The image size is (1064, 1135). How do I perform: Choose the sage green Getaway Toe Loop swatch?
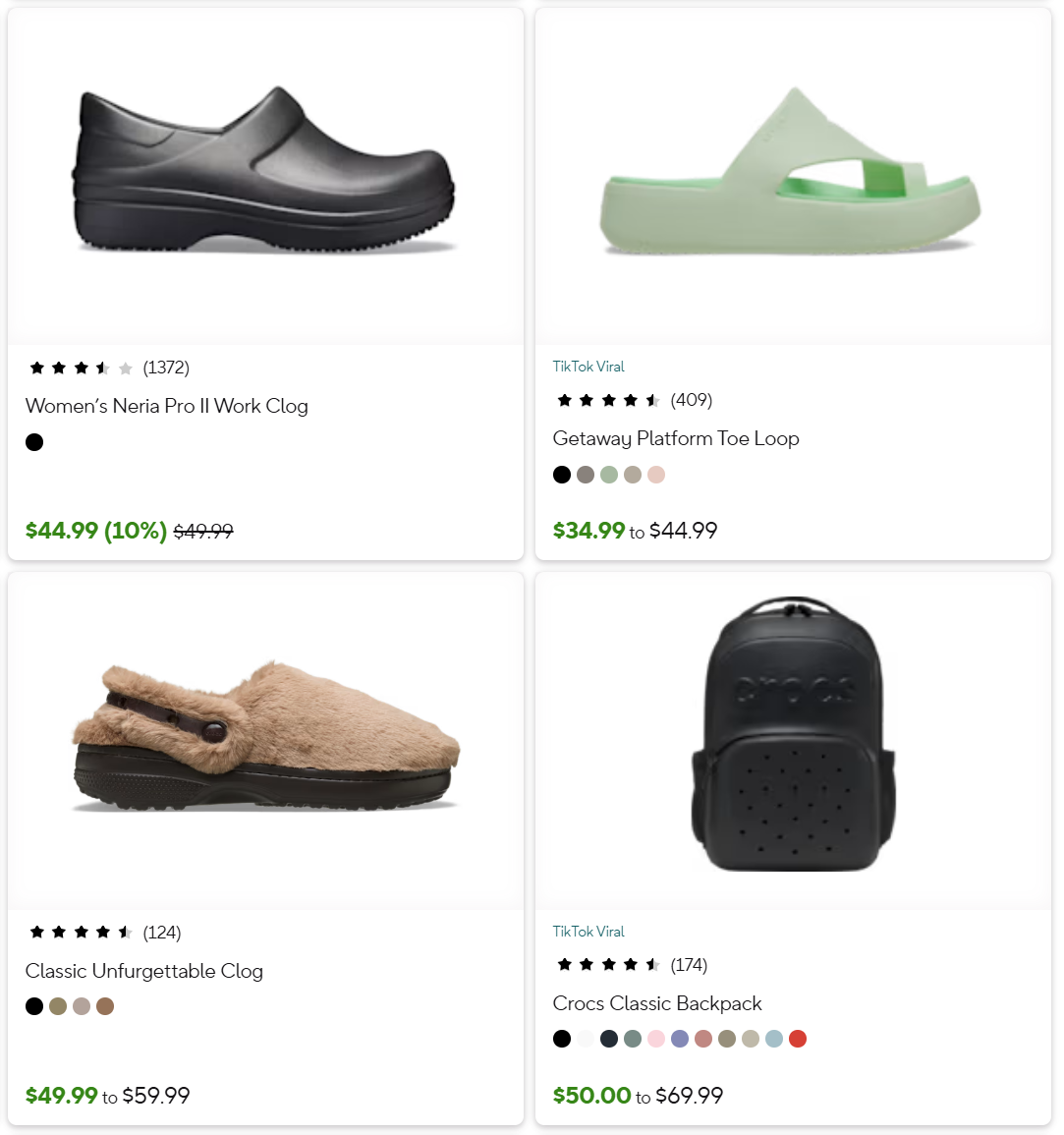(609, 475)
